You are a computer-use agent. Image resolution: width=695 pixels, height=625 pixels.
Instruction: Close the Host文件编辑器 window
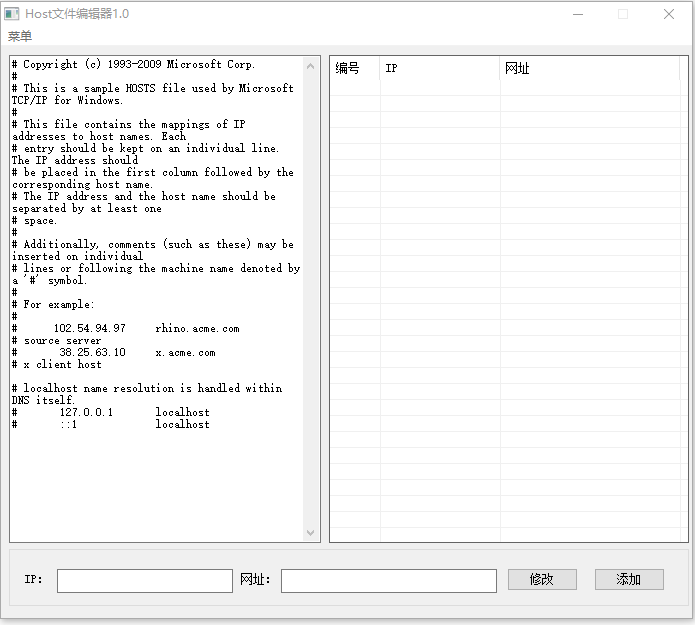[669, 14]
